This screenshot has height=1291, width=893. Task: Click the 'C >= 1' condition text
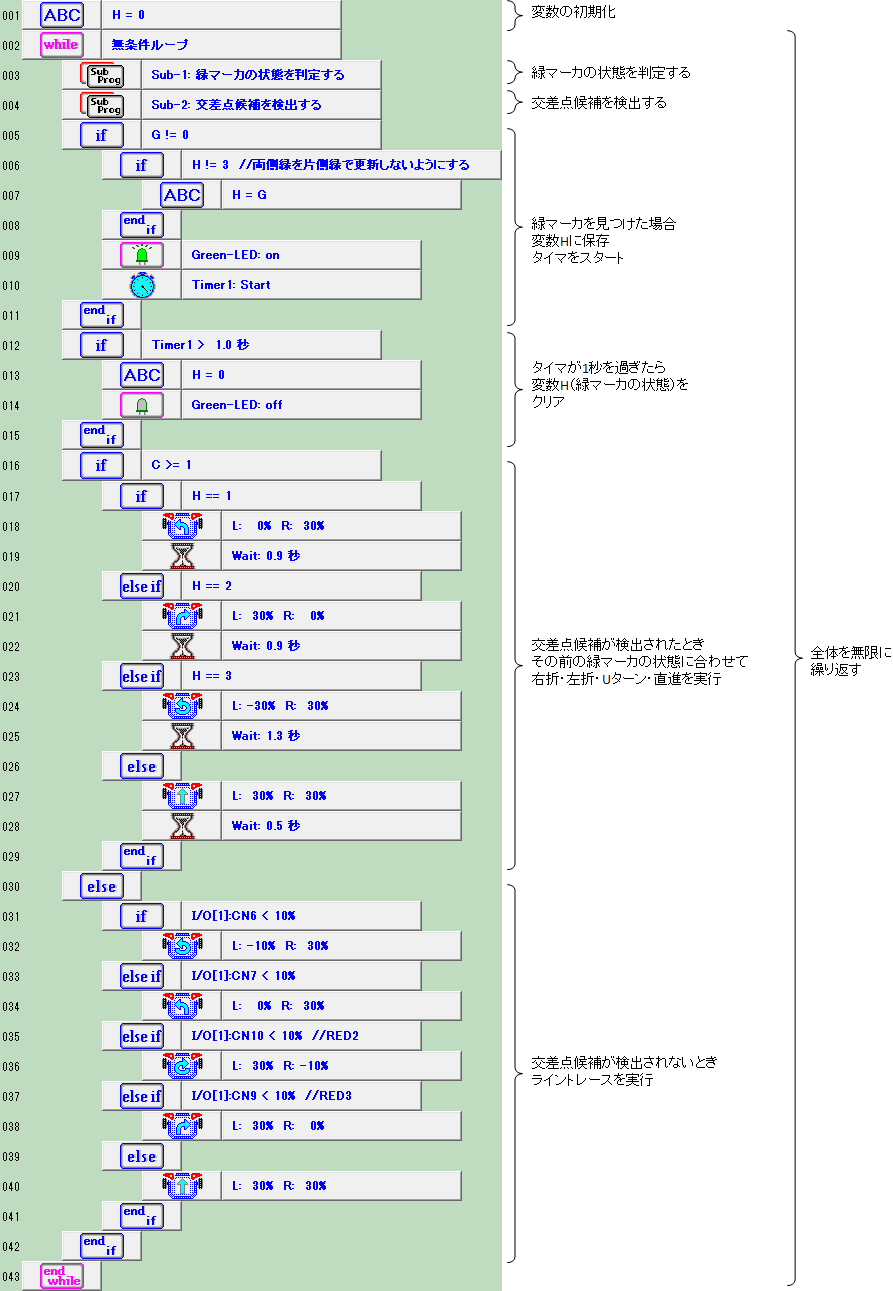[x=171, y=465]
